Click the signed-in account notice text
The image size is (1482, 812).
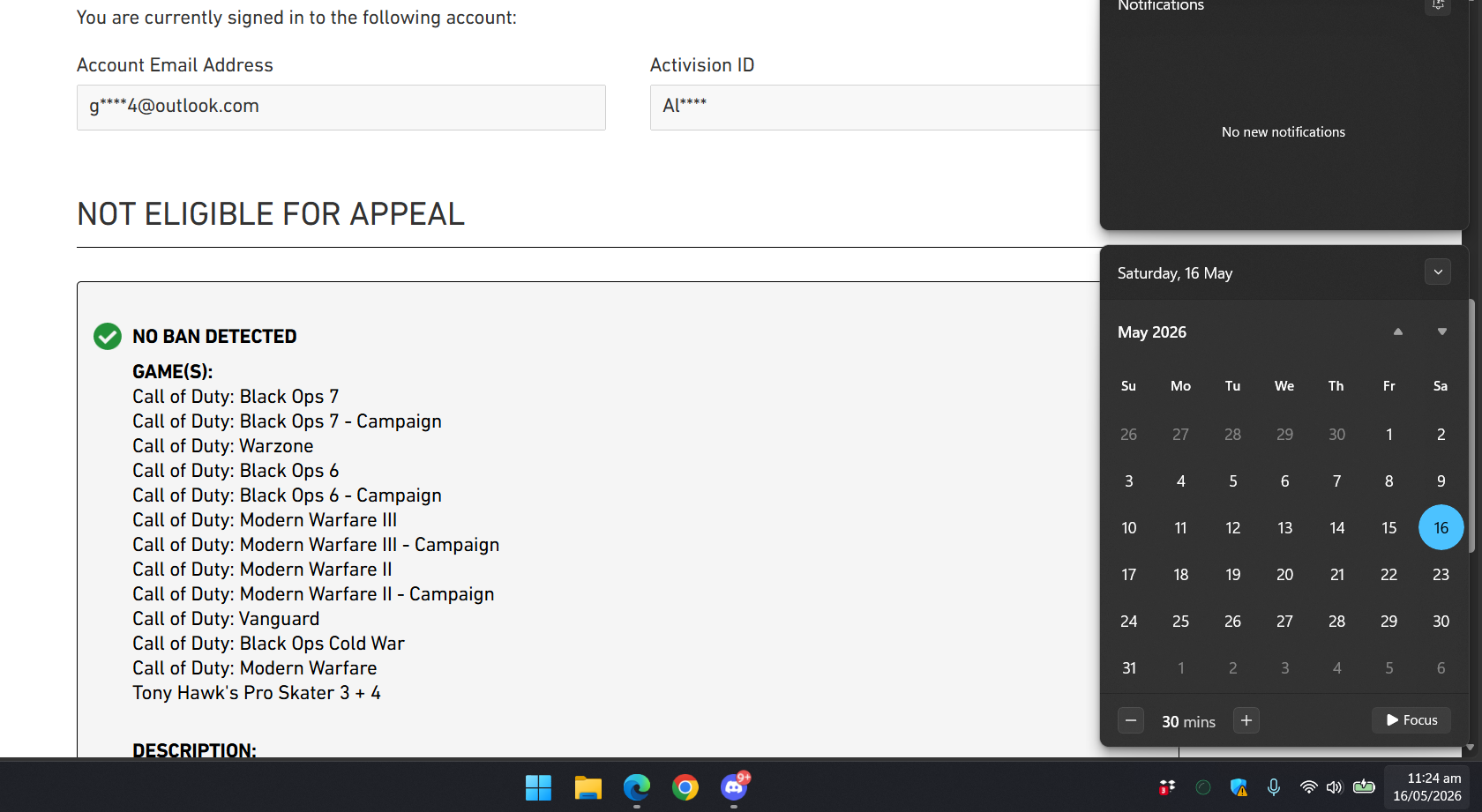click(x=296, y=18)
